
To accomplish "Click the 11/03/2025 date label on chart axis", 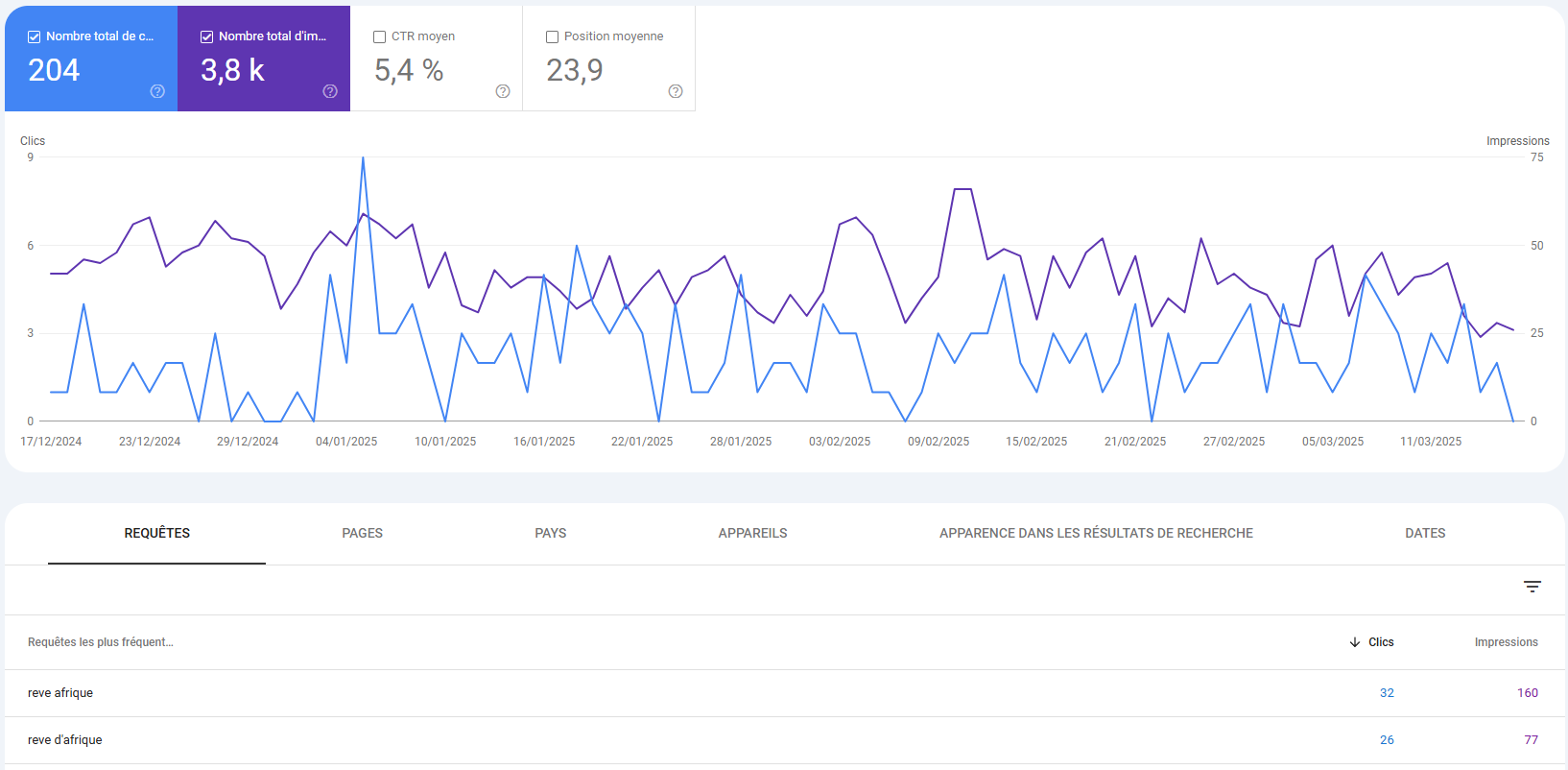I will pos(1431,442).
